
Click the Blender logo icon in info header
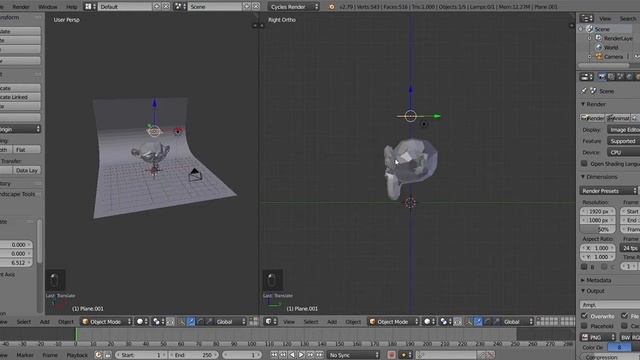[331, 7]
